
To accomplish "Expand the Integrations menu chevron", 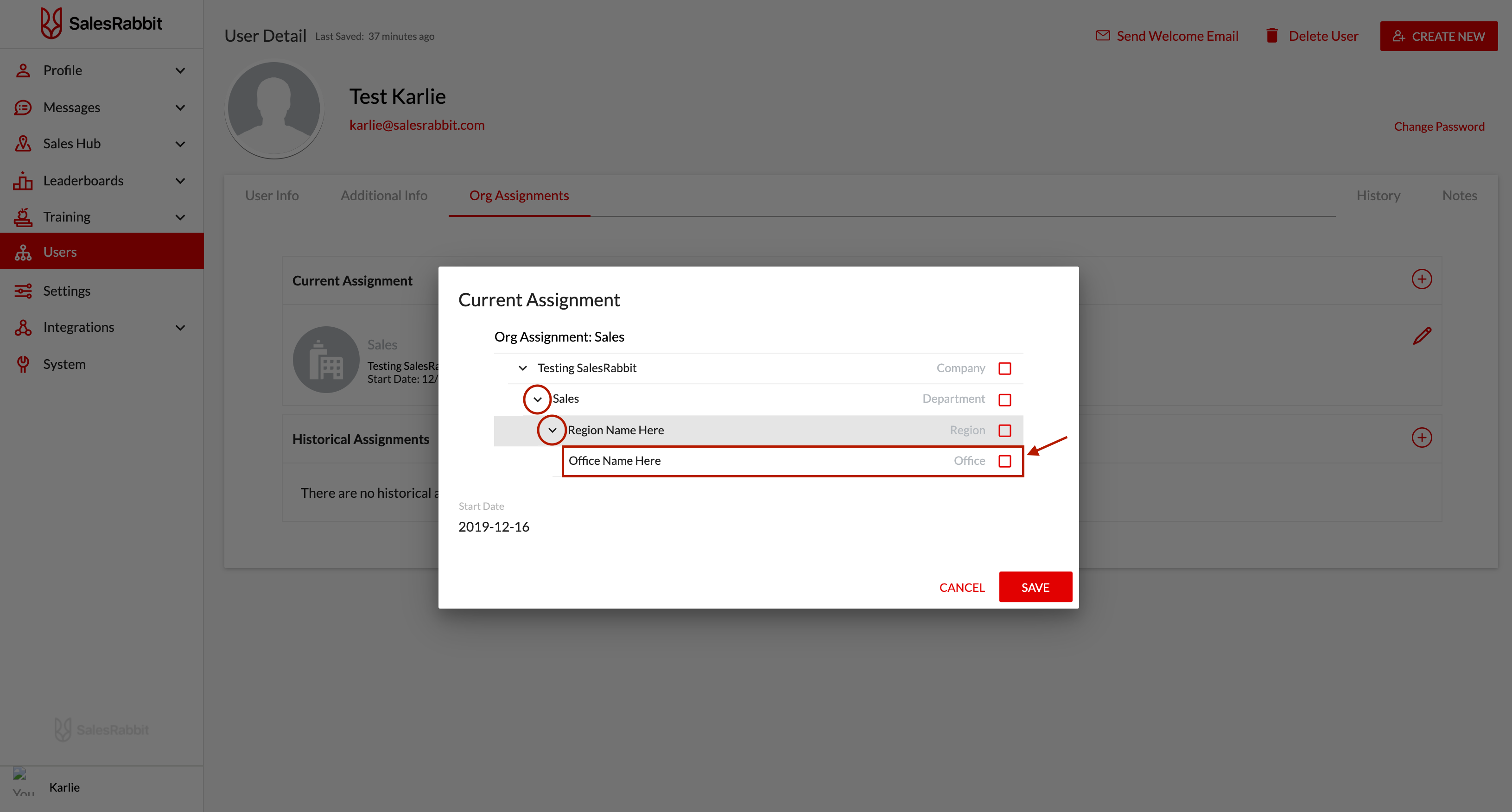I will [180, 327].
